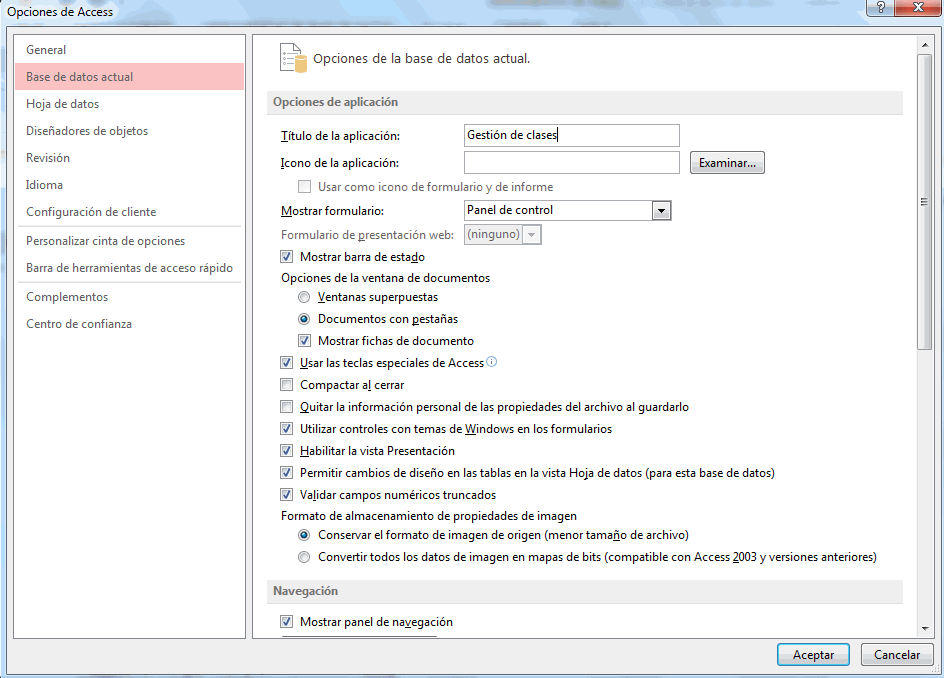The width and height of the screenshot is (944, 678).
Task: Click the 'Examinar...' button
Action: (727, 163)
